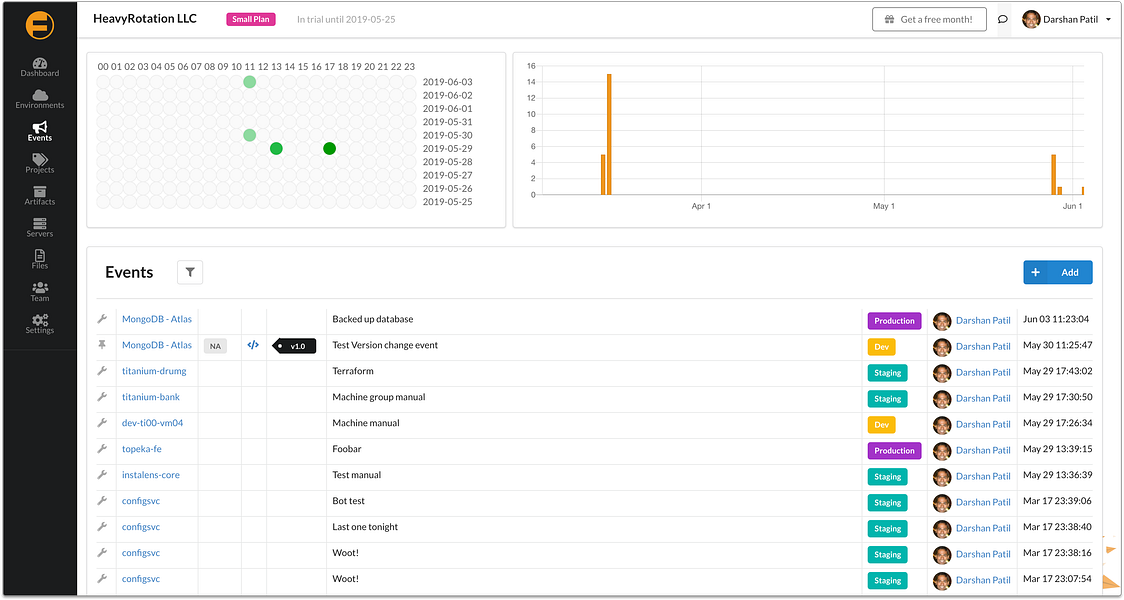Open instalens-core link
Screen dimensions: 1124x600
tap(151, 475)
